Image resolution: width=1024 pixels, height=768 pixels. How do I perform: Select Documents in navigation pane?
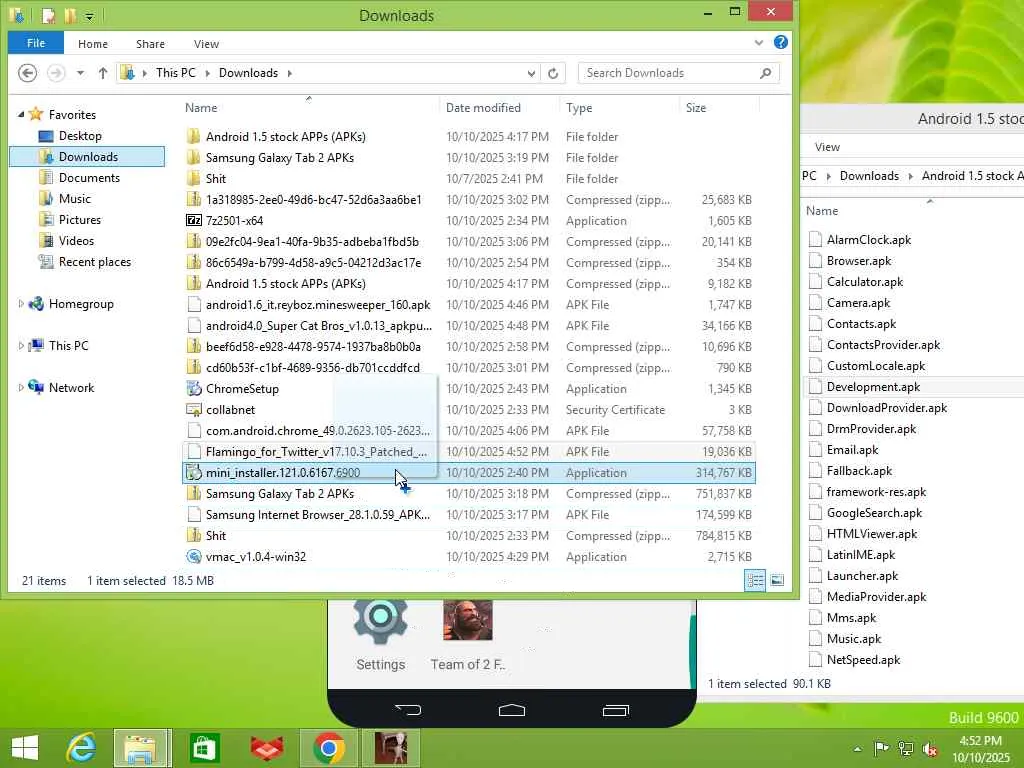[89, 178]
